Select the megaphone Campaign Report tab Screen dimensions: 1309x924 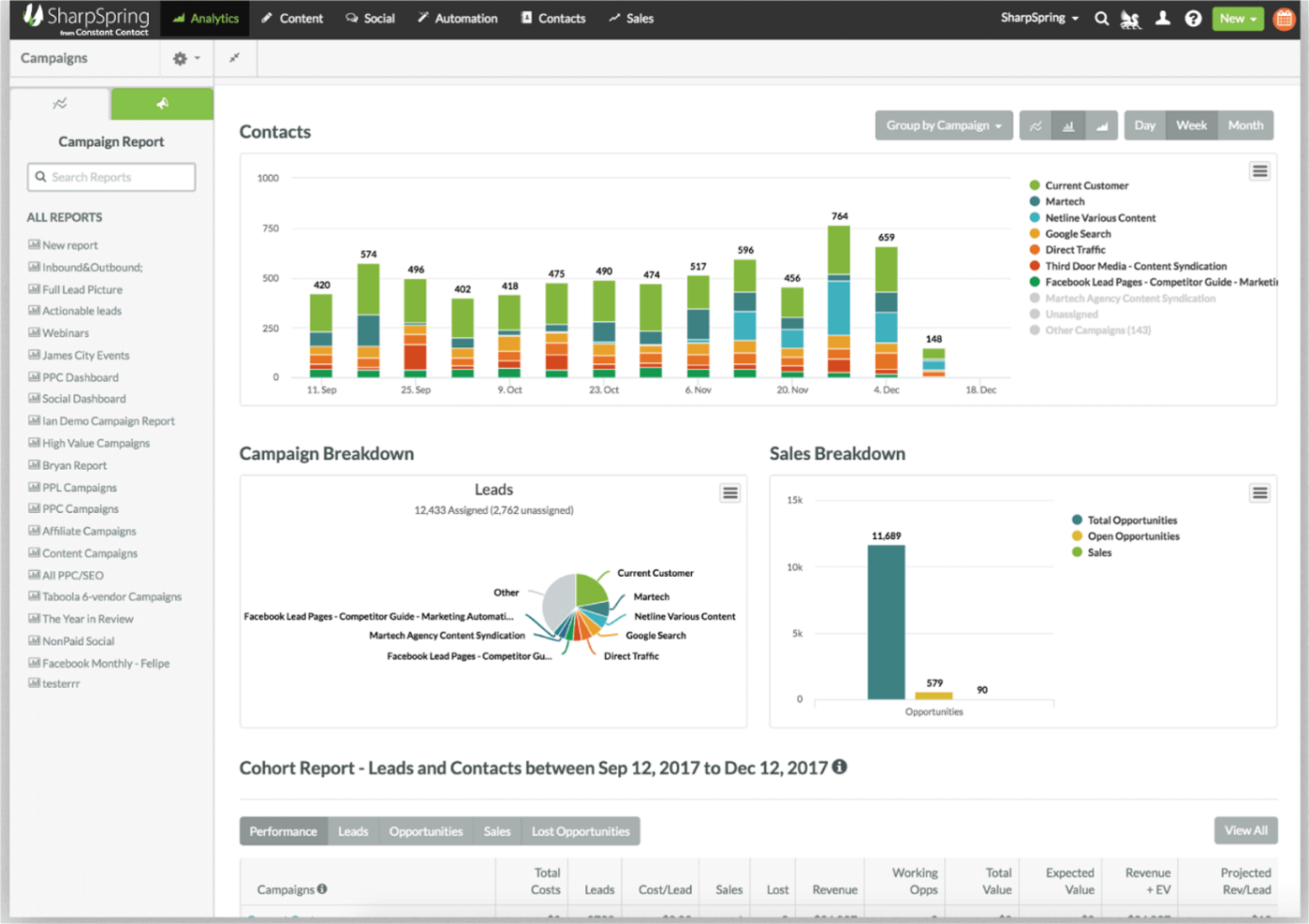click(x=161, y=103)
